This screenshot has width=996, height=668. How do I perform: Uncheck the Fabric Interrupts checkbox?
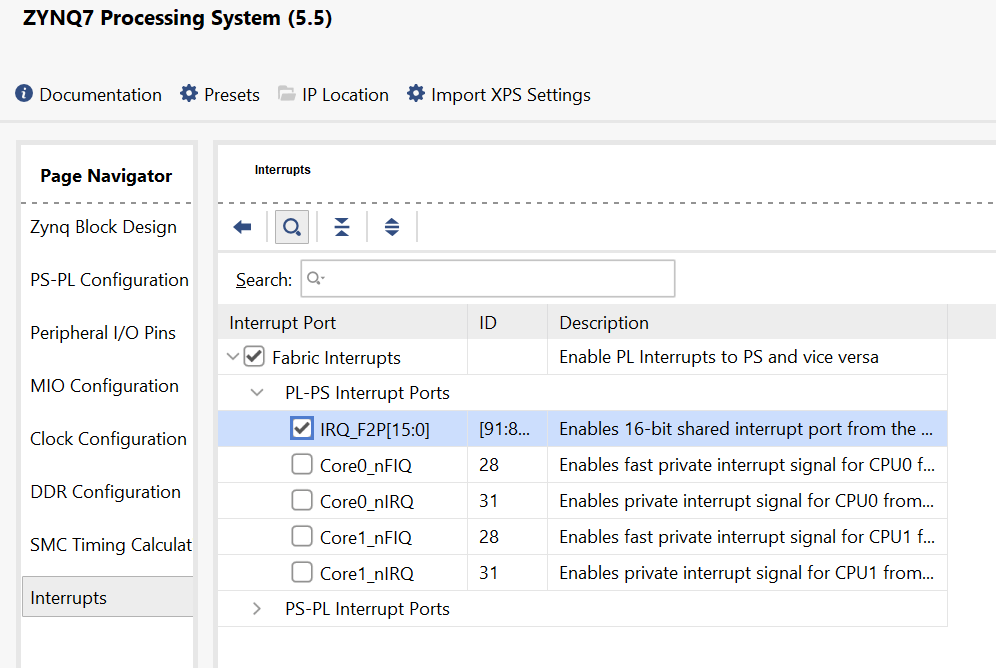coord(254,356)
